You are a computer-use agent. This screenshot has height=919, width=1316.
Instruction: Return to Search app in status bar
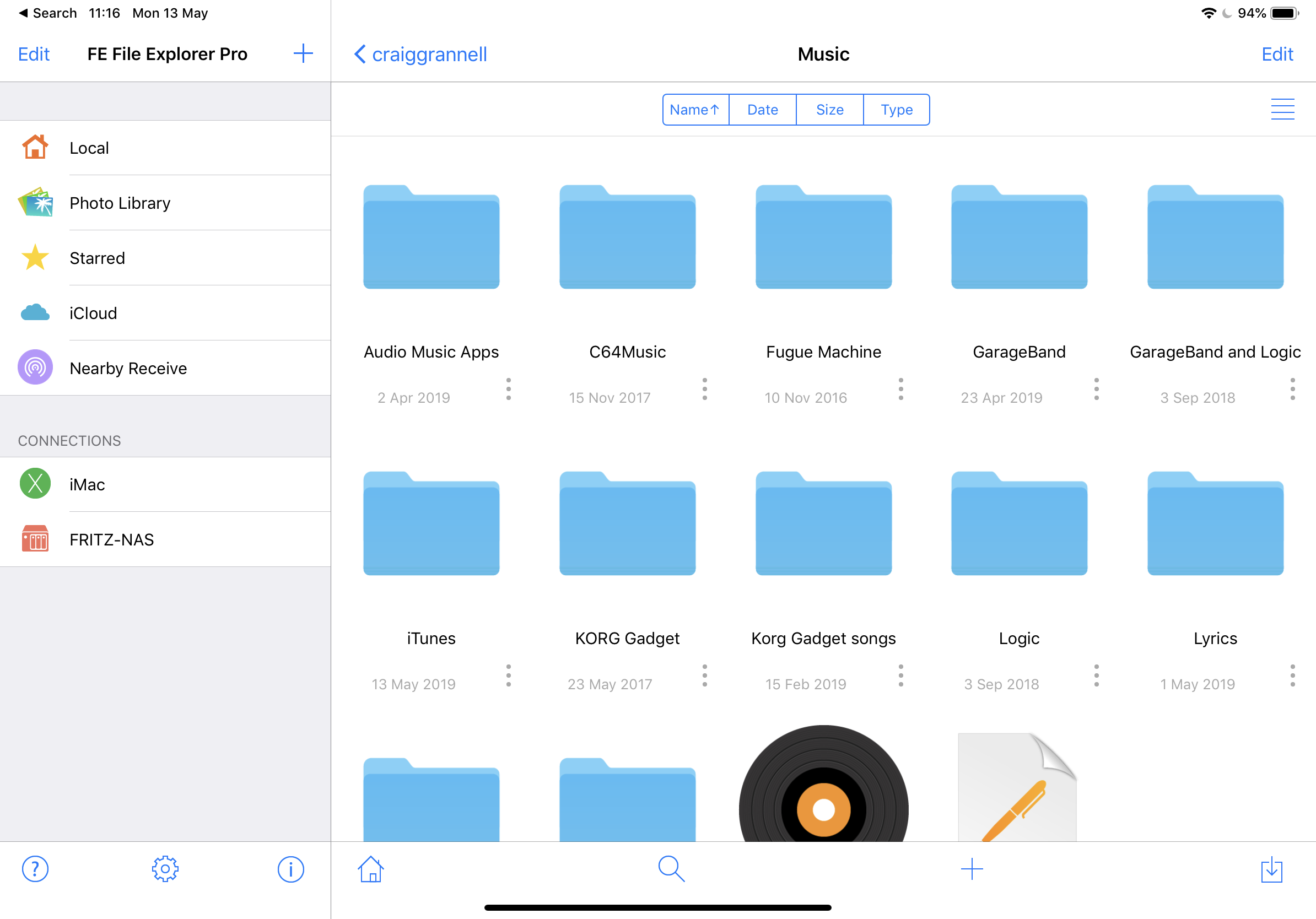click(47, 13)
